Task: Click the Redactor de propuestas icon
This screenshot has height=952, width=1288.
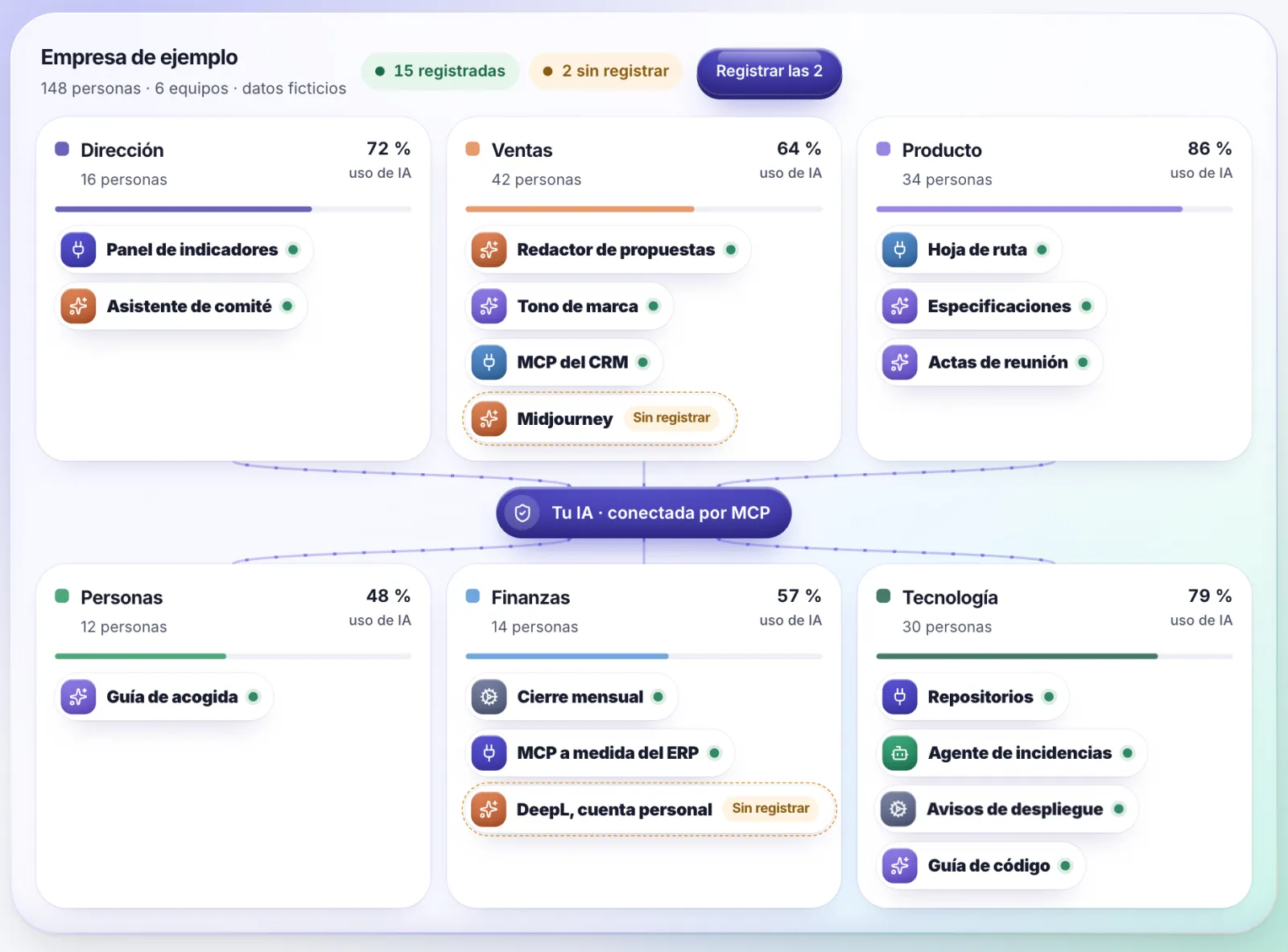Action: [489, 249]
